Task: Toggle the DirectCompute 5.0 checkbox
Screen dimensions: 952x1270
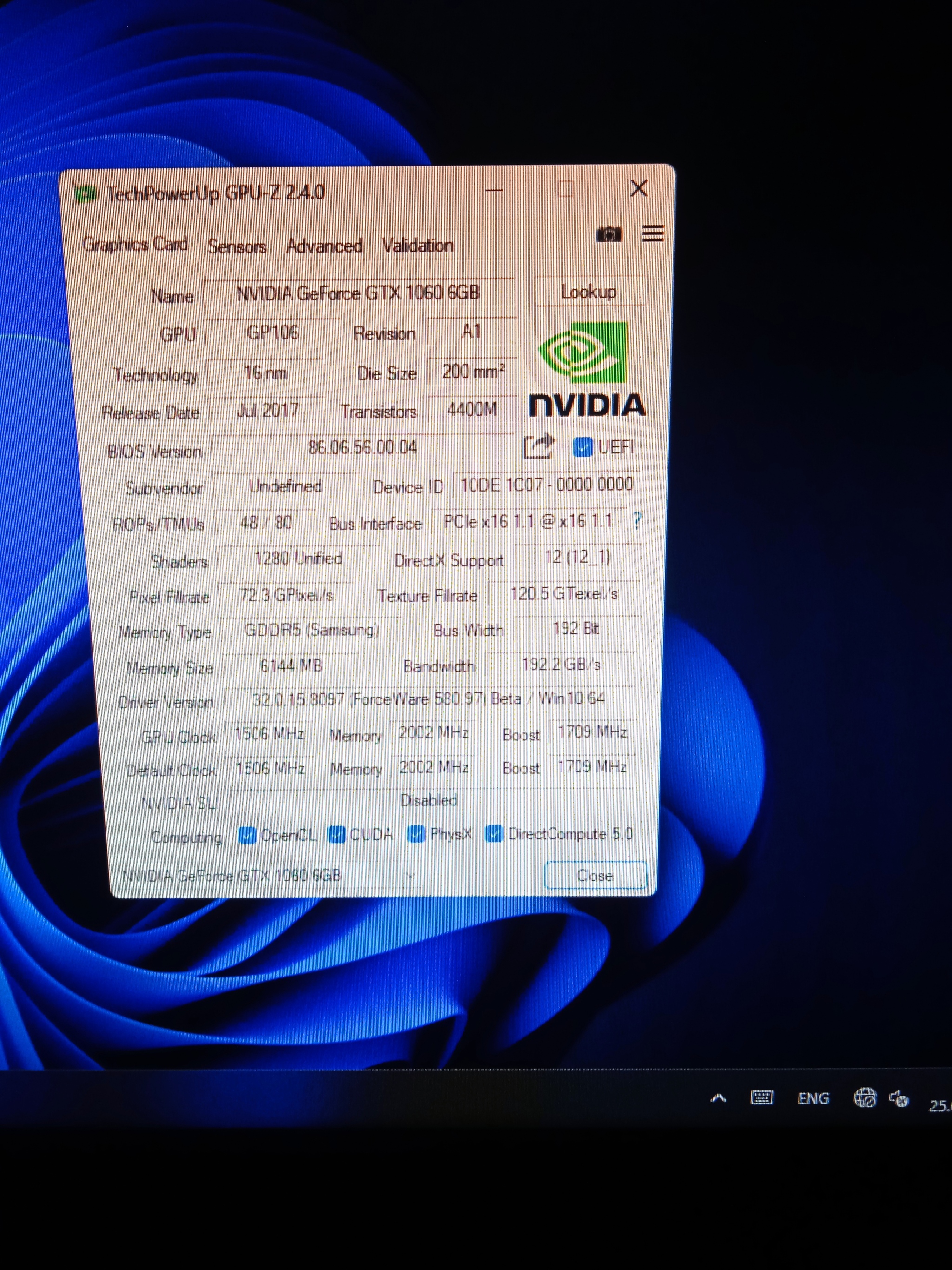Action: [x=494, y=834]
